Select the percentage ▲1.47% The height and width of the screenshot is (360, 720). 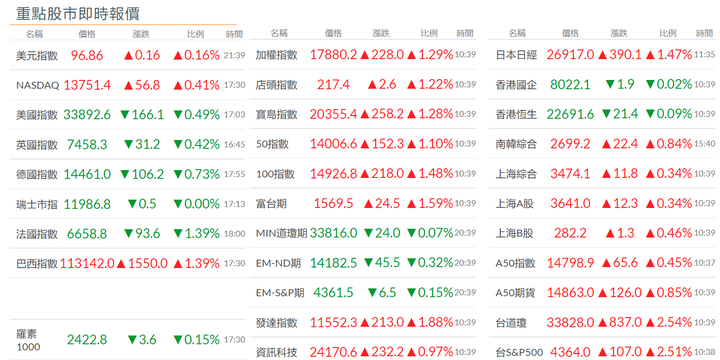[x=669, y=55]
